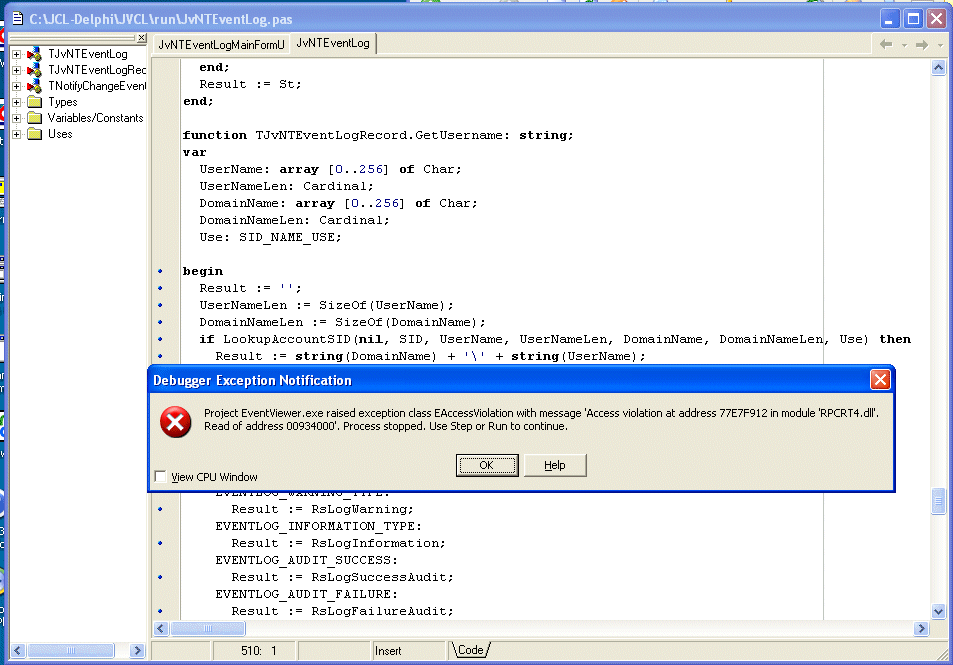Click the editor's horizontal scrollbar thumb

(208, 628)
